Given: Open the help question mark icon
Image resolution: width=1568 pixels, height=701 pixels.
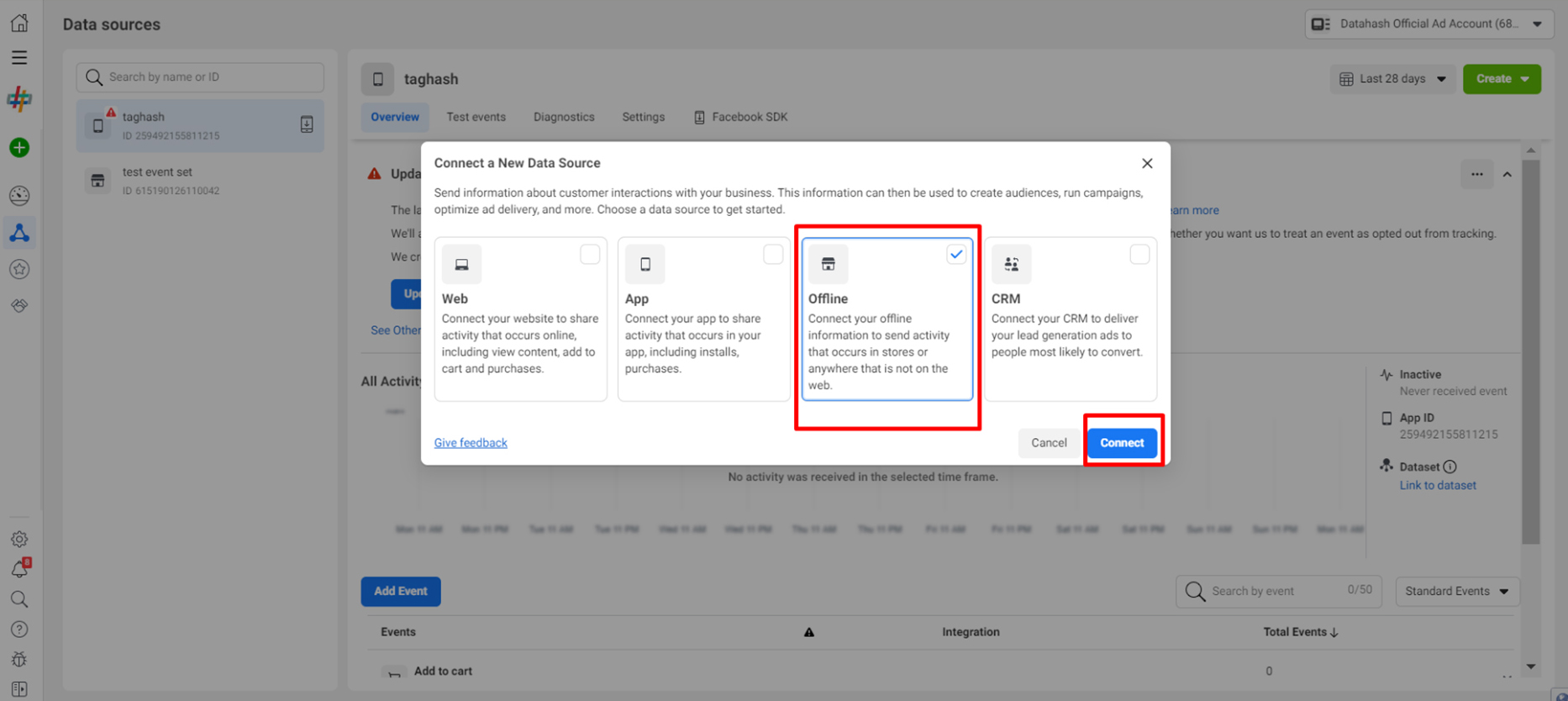Looking at the screenshot, I should [x=19, y=630].
